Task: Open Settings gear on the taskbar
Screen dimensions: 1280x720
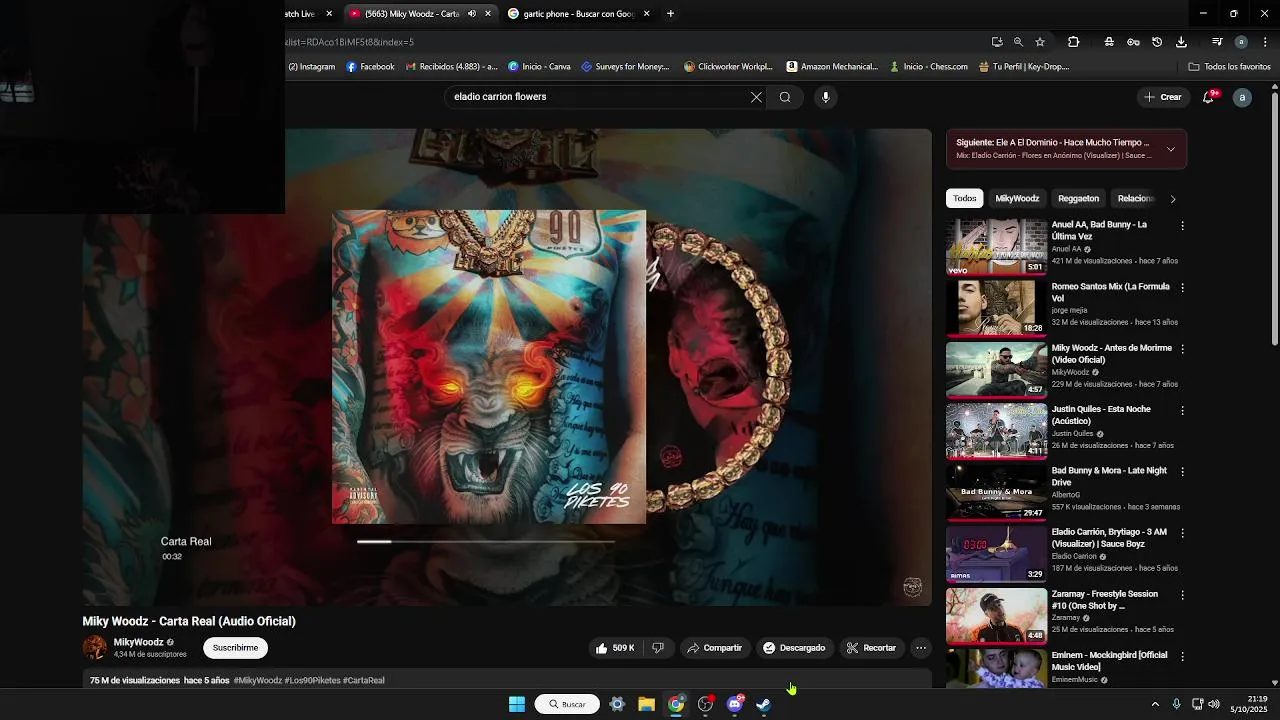Action: 617,704
